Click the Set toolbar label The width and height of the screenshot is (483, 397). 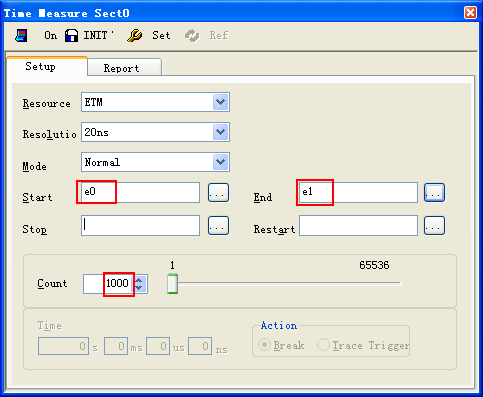[x=161, y=35]
